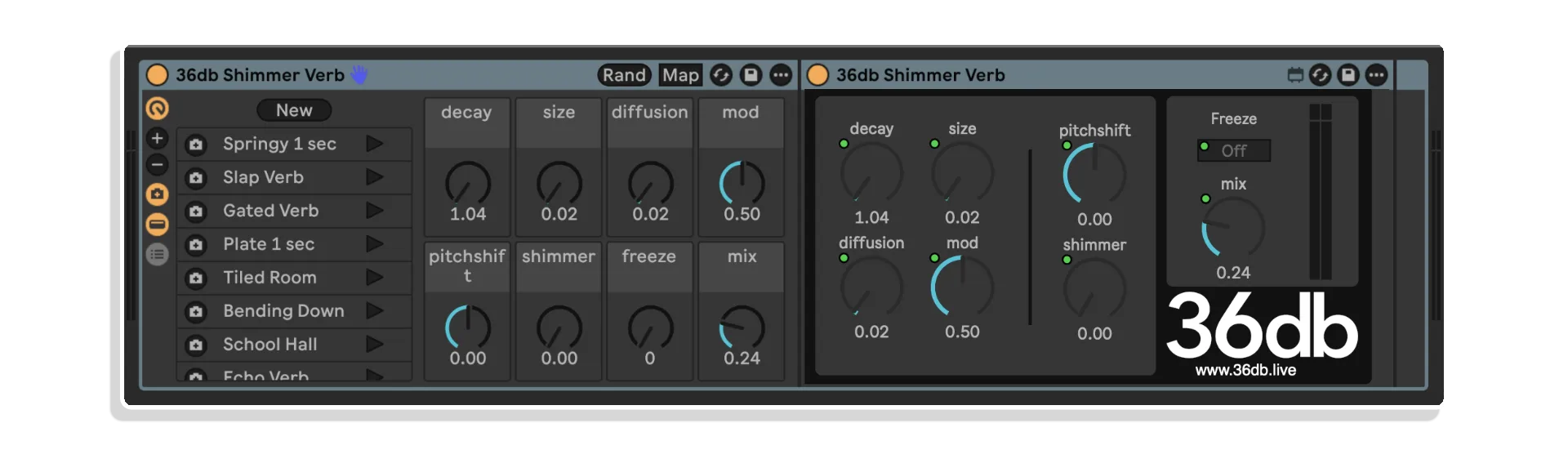
Task: Launch the Plate 1 sec variation
Action: click(374, 244)
